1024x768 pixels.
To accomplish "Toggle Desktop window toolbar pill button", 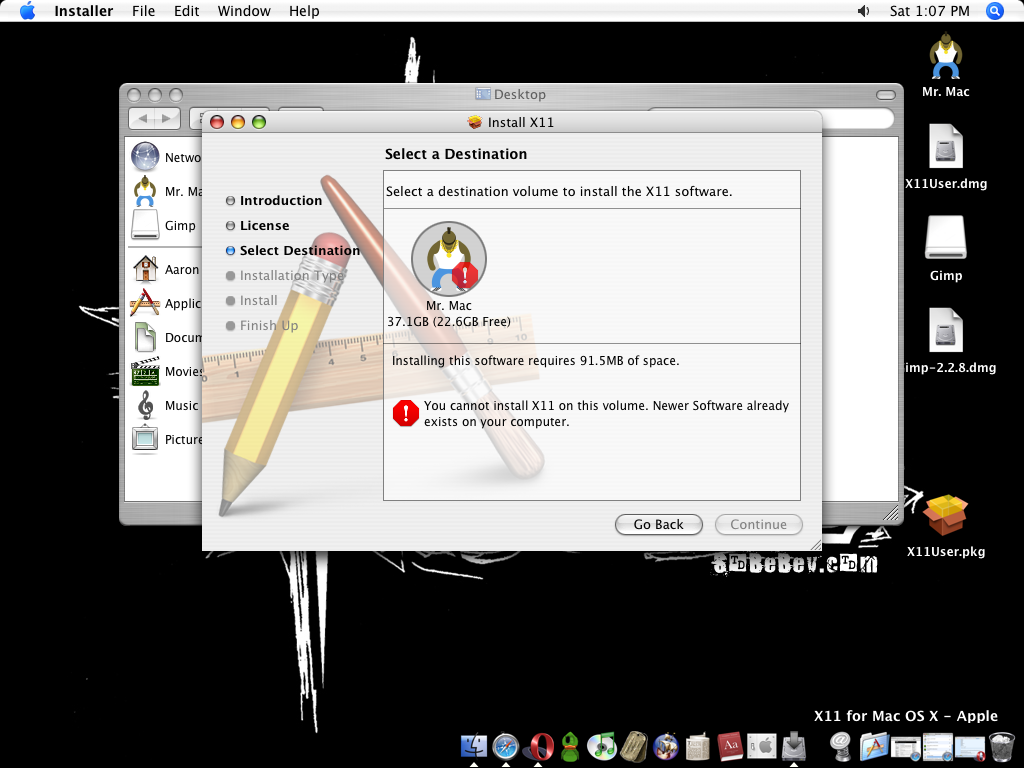I will click(886, 95).
